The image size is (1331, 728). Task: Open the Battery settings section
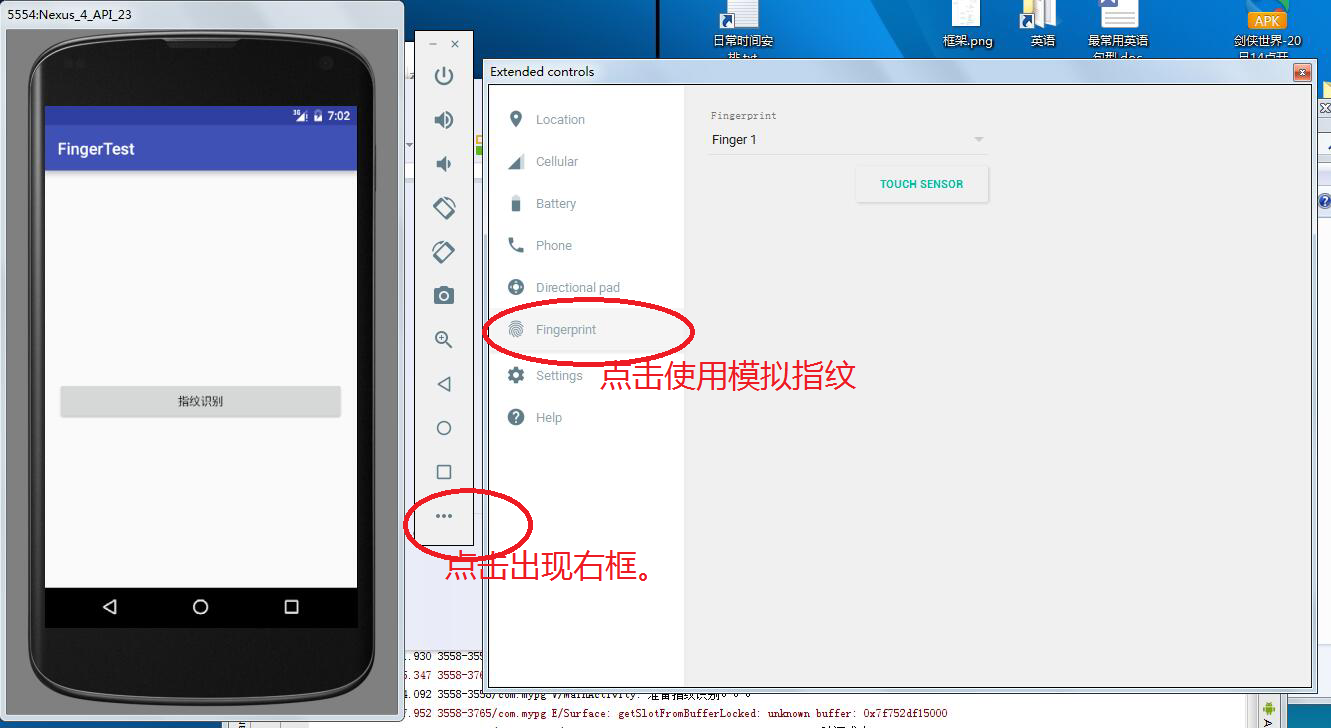point(555,204)
